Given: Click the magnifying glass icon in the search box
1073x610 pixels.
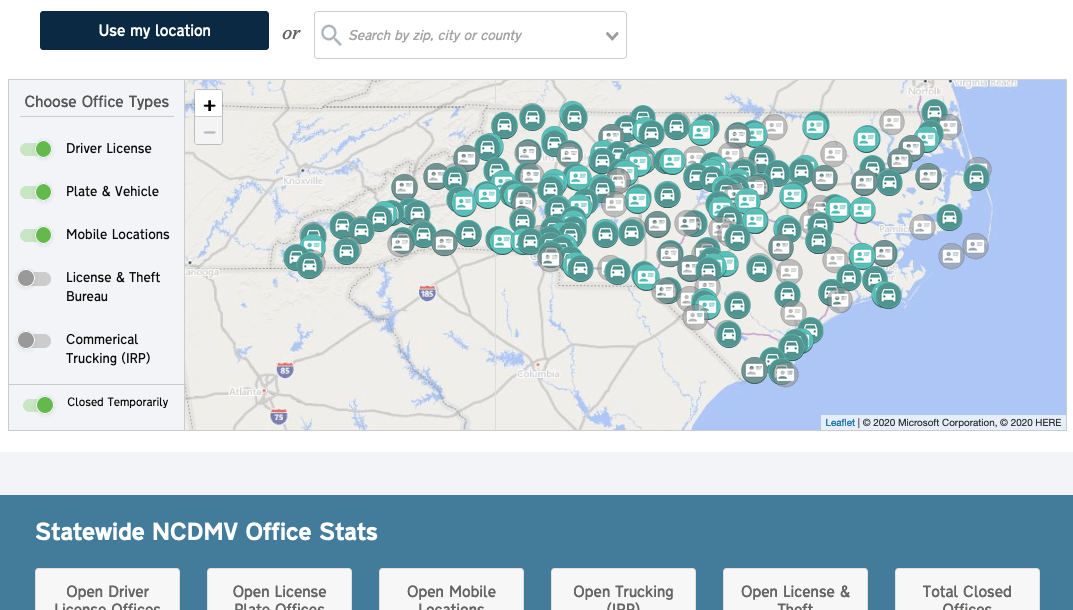Looking at the screenshot, I should pos(330,35).
